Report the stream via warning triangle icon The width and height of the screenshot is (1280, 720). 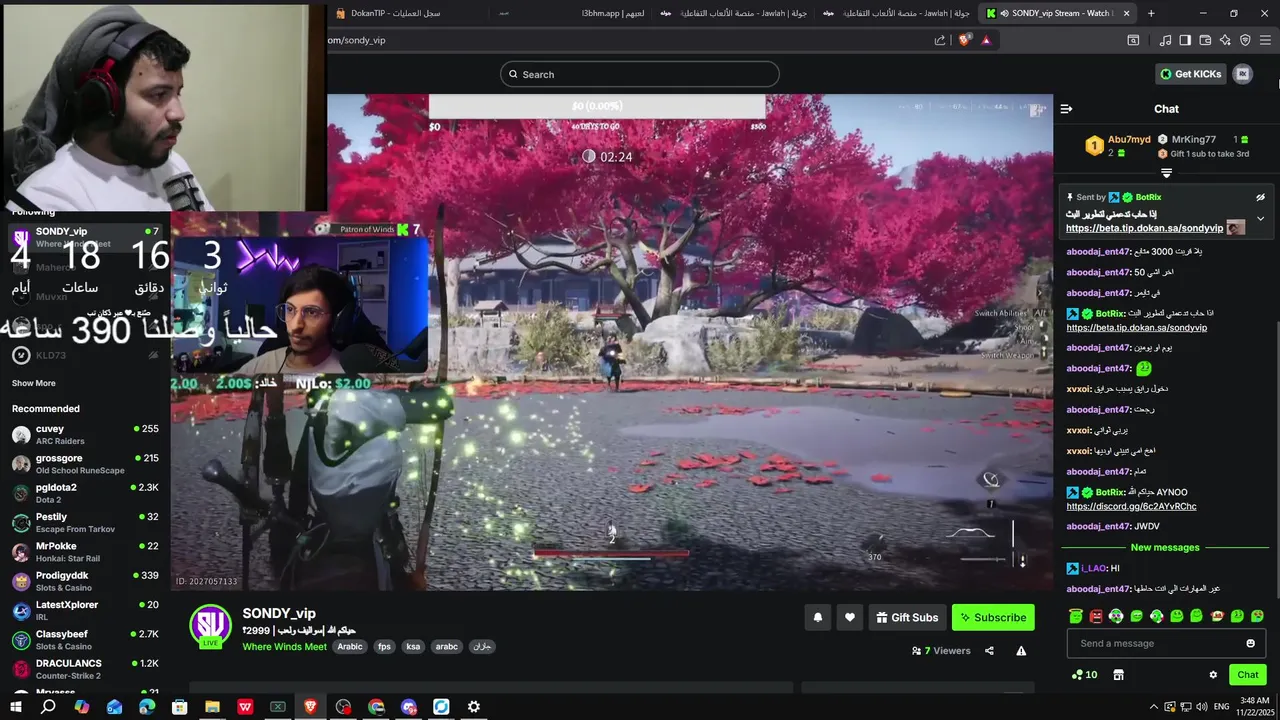[x=1021, y=651]
